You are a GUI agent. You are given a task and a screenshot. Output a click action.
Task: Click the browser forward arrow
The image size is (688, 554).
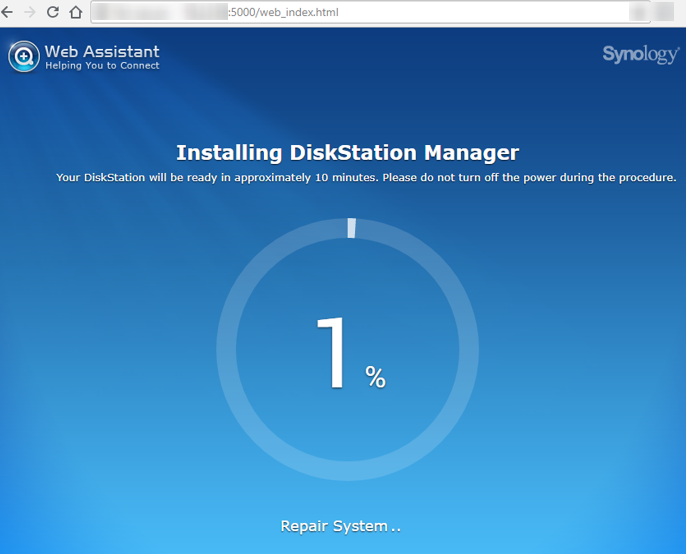pos(30,12)
